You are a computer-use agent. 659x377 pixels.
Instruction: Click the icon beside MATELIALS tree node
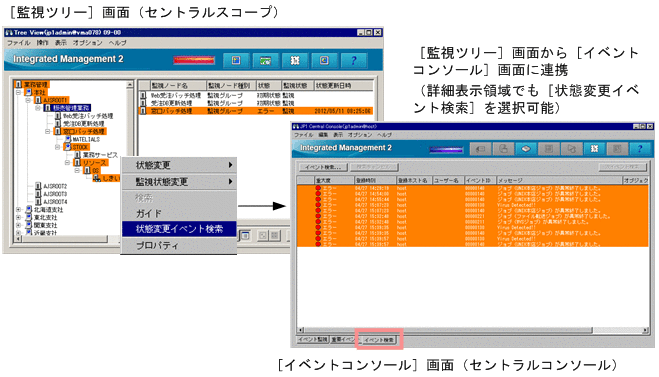pyautogui.click(x=68, y=139)
